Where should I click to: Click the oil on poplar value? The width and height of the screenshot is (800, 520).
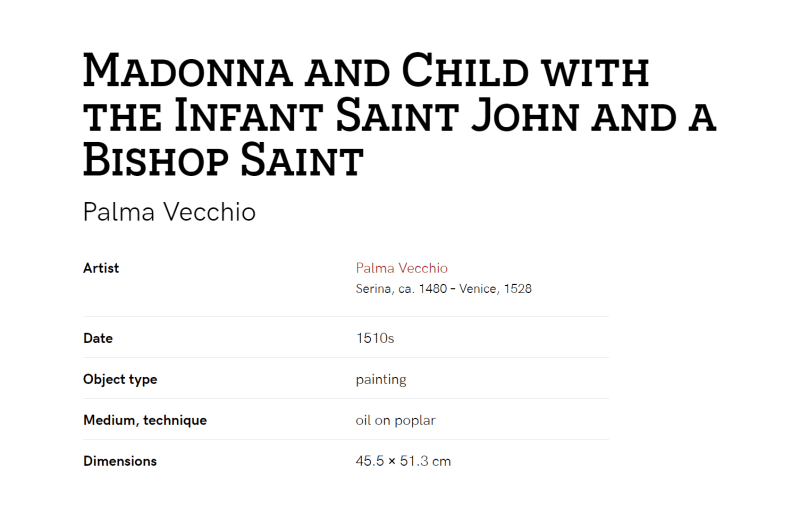pyautogui.click(x=395, y=420)
